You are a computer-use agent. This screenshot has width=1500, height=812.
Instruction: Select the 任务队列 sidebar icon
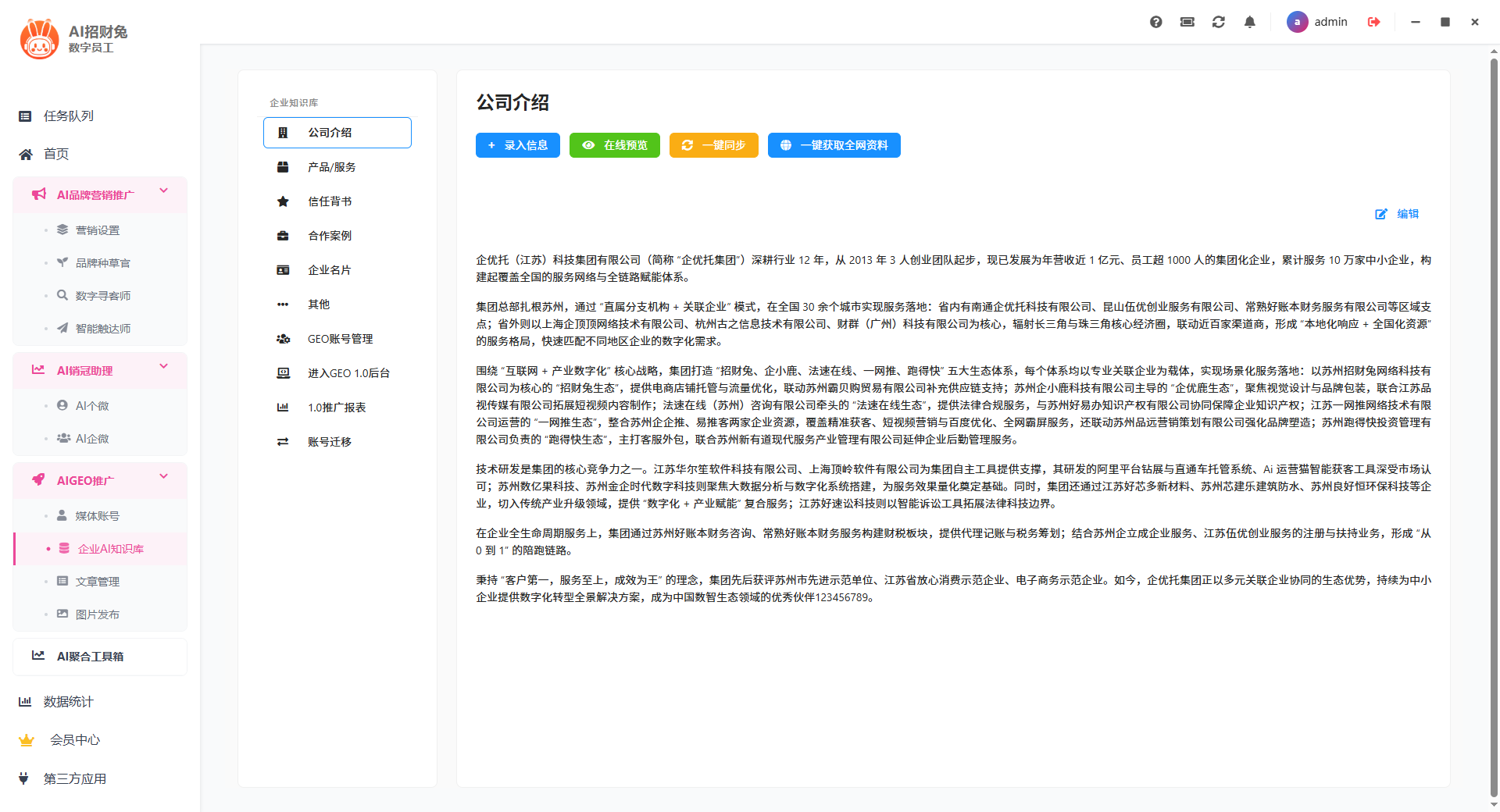(x=24, y=116)
